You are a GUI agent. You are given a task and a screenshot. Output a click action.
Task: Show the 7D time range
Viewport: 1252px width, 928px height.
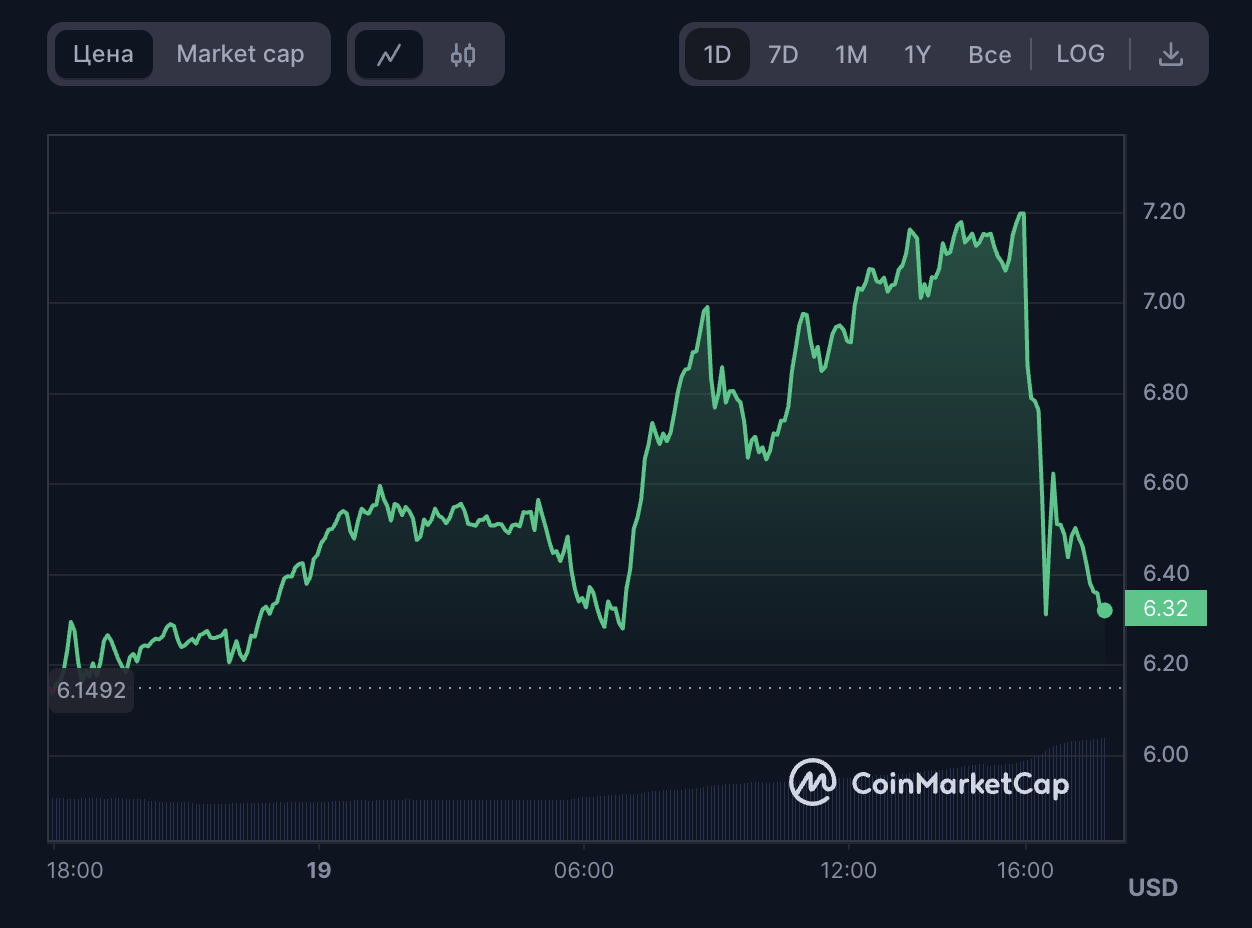(783, 54)
